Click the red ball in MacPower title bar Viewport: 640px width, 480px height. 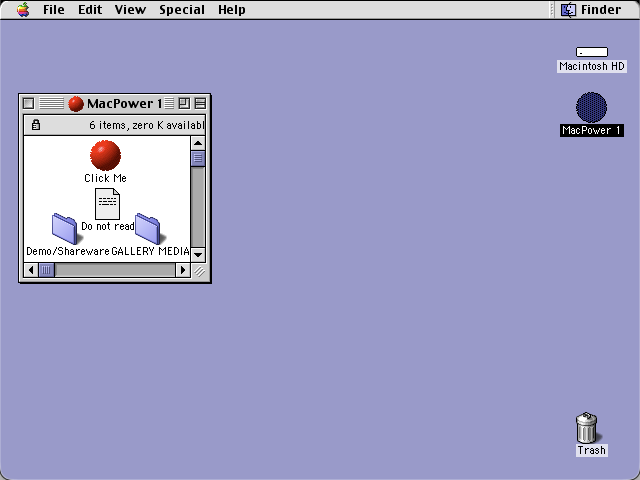pos(76,104)
